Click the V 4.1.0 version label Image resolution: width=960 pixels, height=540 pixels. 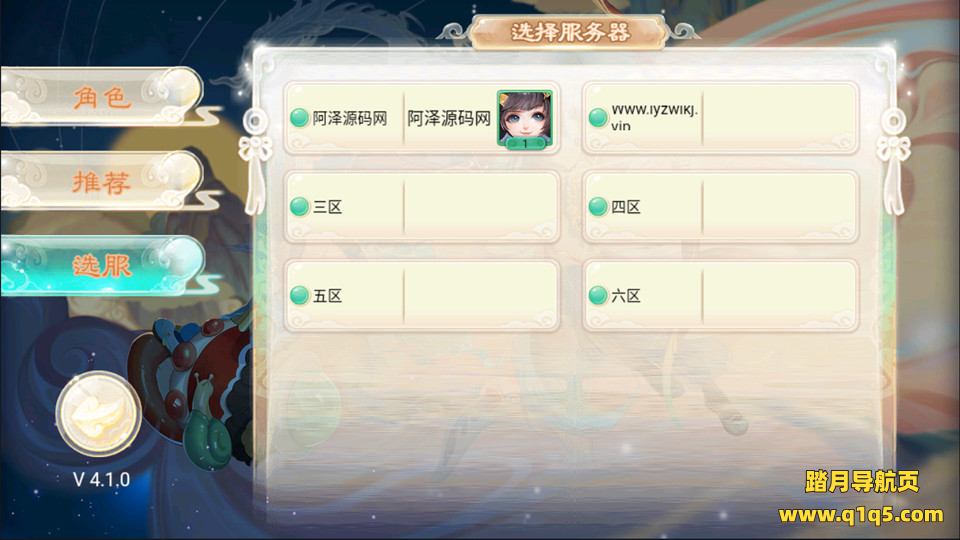(102, 479)
